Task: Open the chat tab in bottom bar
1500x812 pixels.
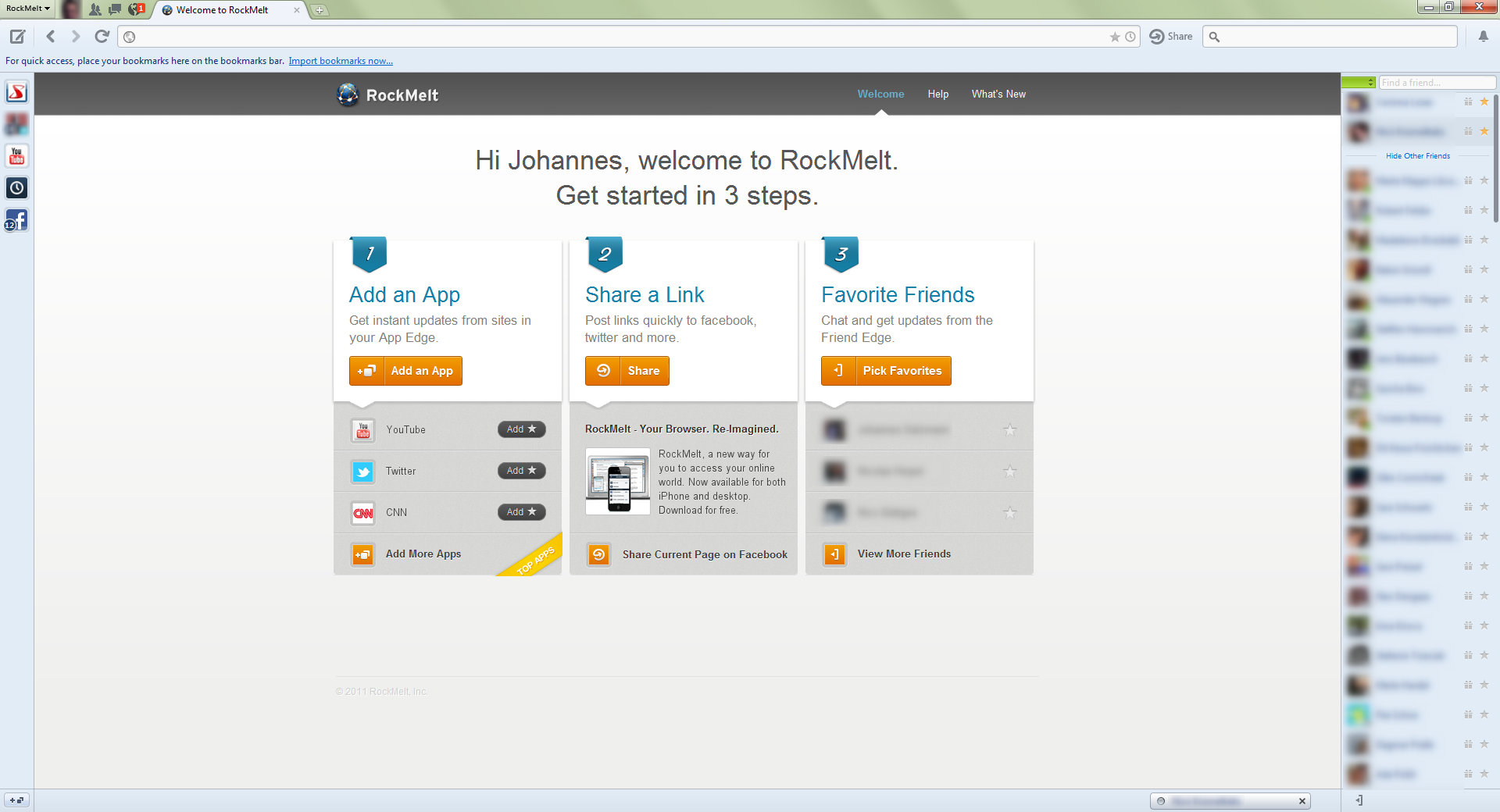Action: pos(1230,801)
